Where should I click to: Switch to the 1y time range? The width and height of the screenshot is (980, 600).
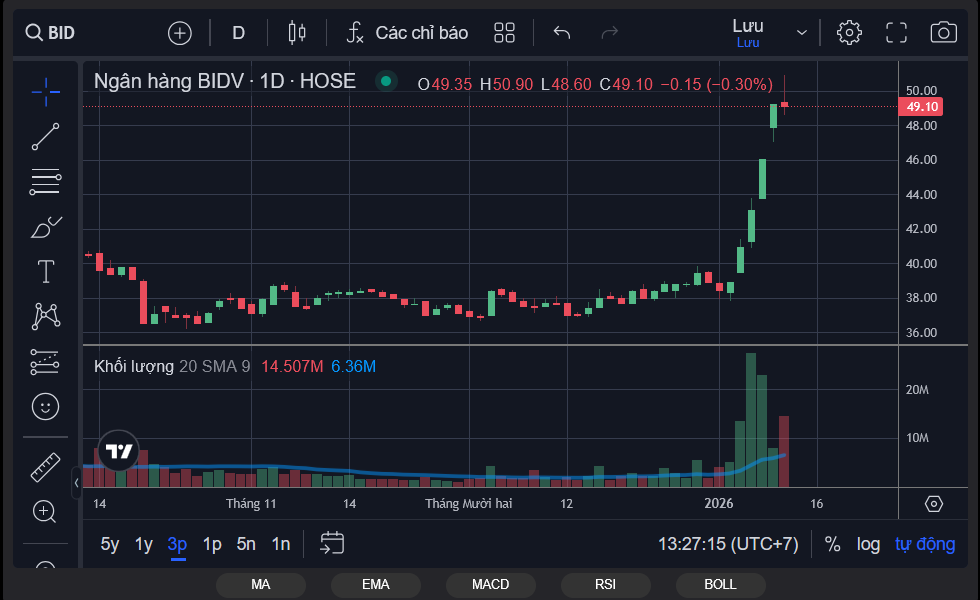click(x=144, y=544)
